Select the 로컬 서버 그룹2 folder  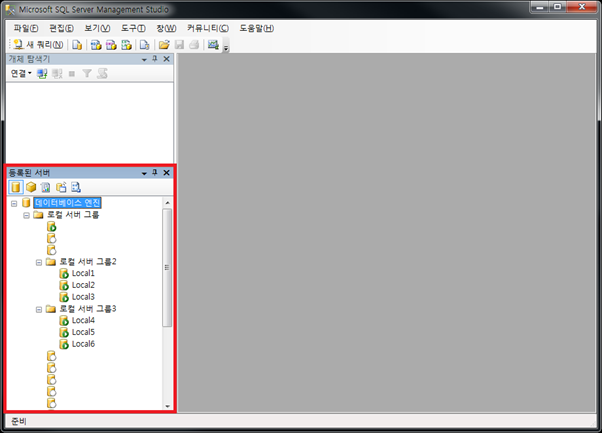(x=88, y=262)
